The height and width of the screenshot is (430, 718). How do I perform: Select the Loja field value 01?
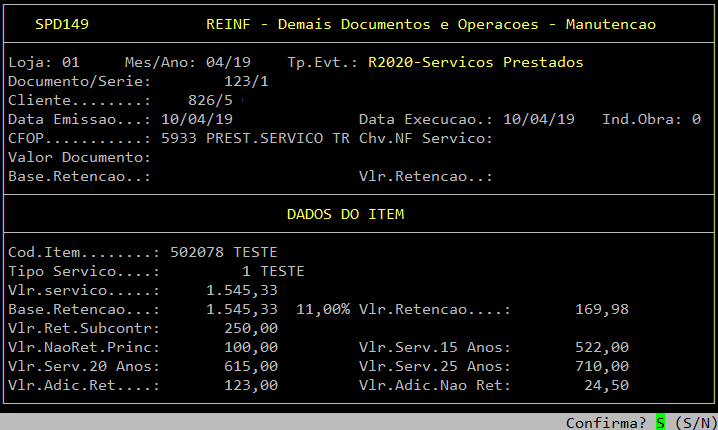pyautogui.click(x=72, y=62)
